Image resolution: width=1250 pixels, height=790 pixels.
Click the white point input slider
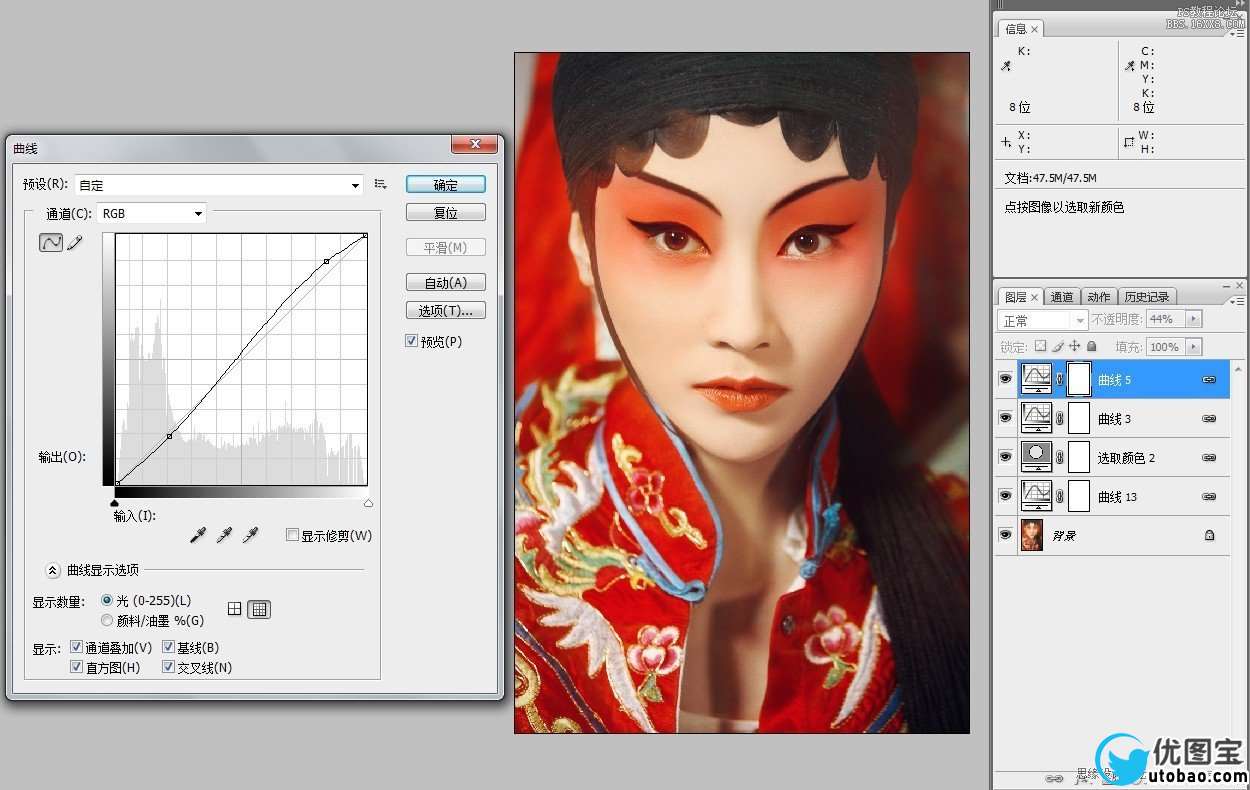click(x=368, y=503)
